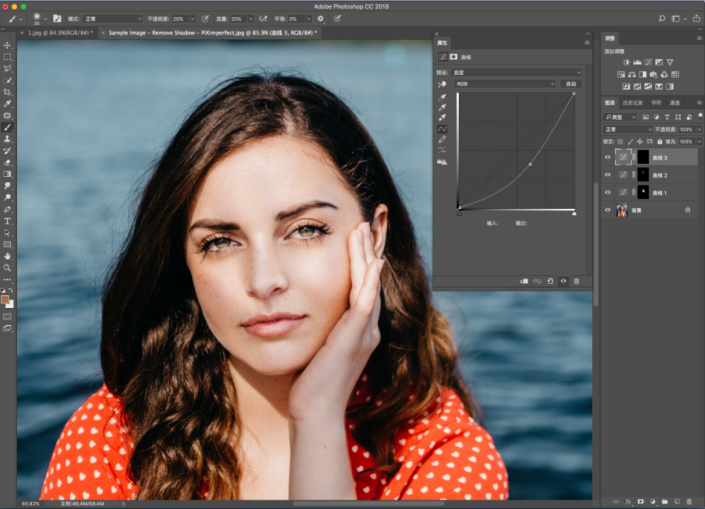
Task: Select the Move tool
Action: pos(8,45)
